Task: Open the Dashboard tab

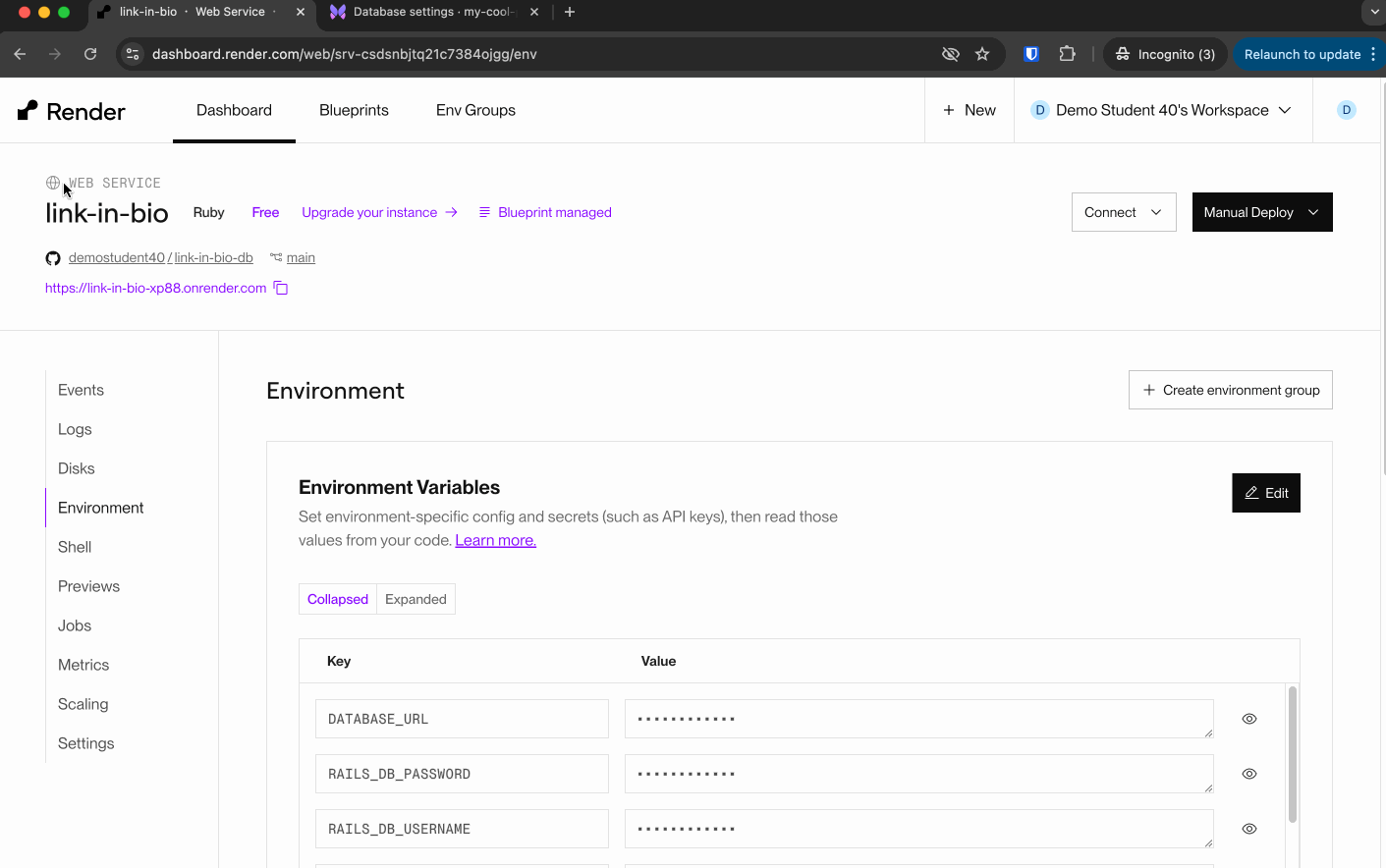Action: point(234,110)
